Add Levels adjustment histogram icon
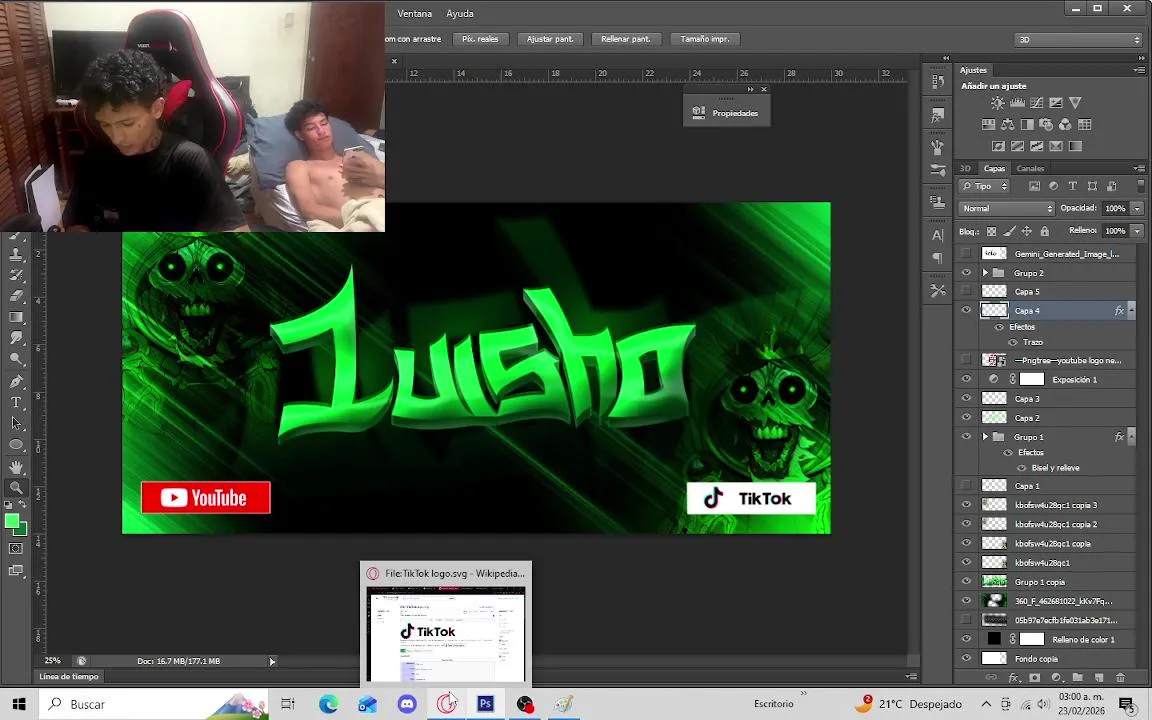Image resolution: width=1152 pixels, height=720 pixels. coord(1018,103)
